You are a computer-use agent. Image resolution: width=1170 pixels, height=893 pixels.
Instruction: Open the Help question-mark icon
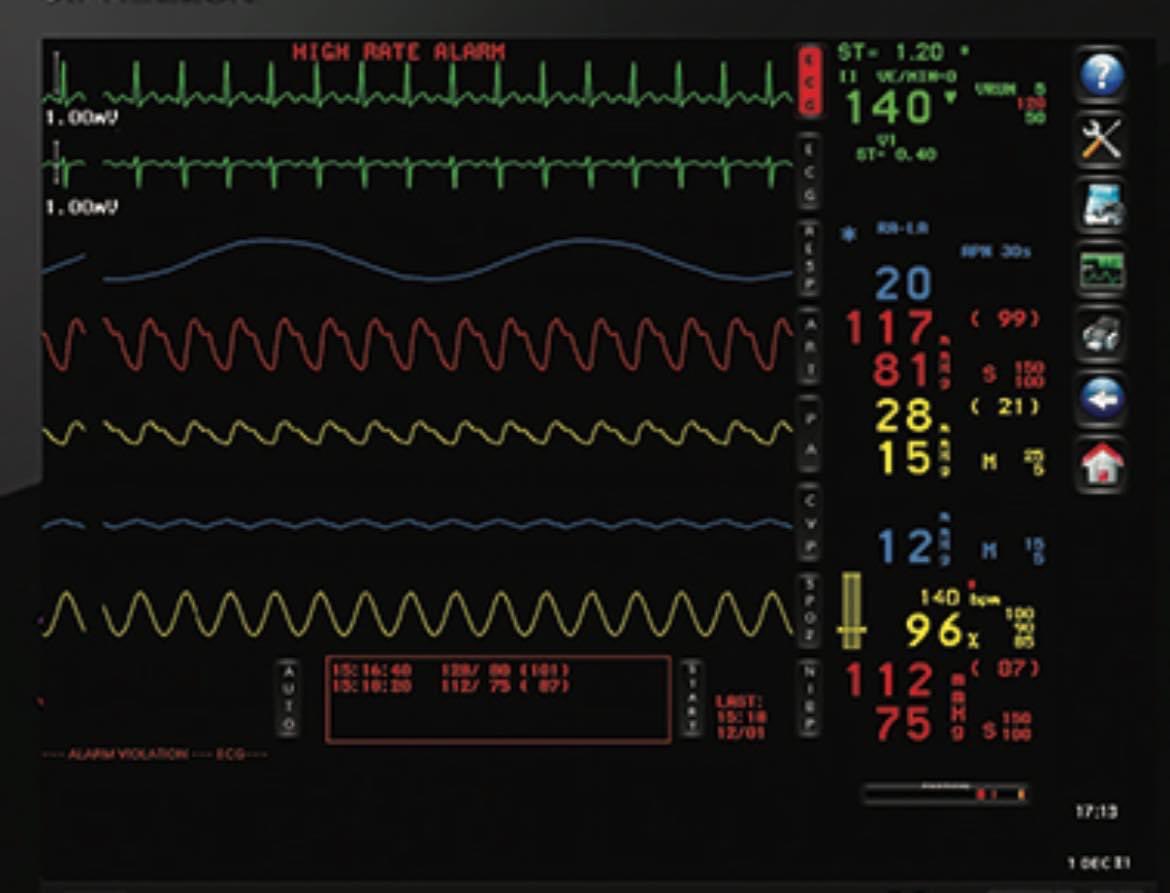1101,75
